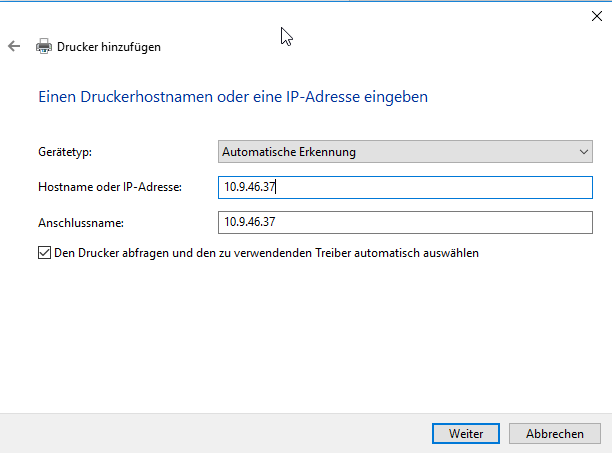Viewport: 612px width, 453px height.
Task: Click the heading Einen Druckerhostnamen oder eine IP-Adresse eingeben
Action: [233, 97]
